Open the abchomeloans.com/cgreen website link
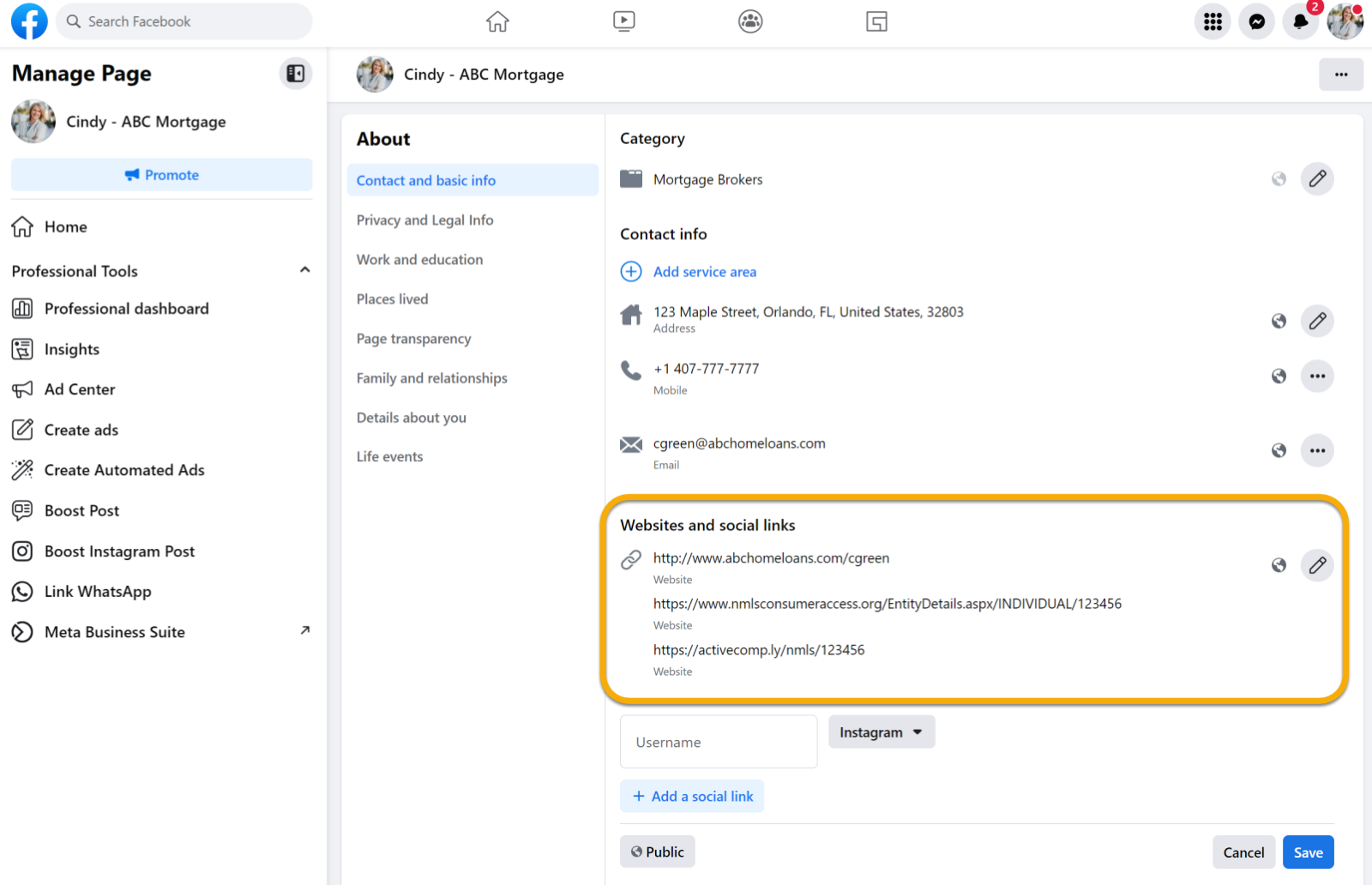Image resolution: width=1372 pixels, height=885 pixels. pyautogui.click(x=771, y=558)
